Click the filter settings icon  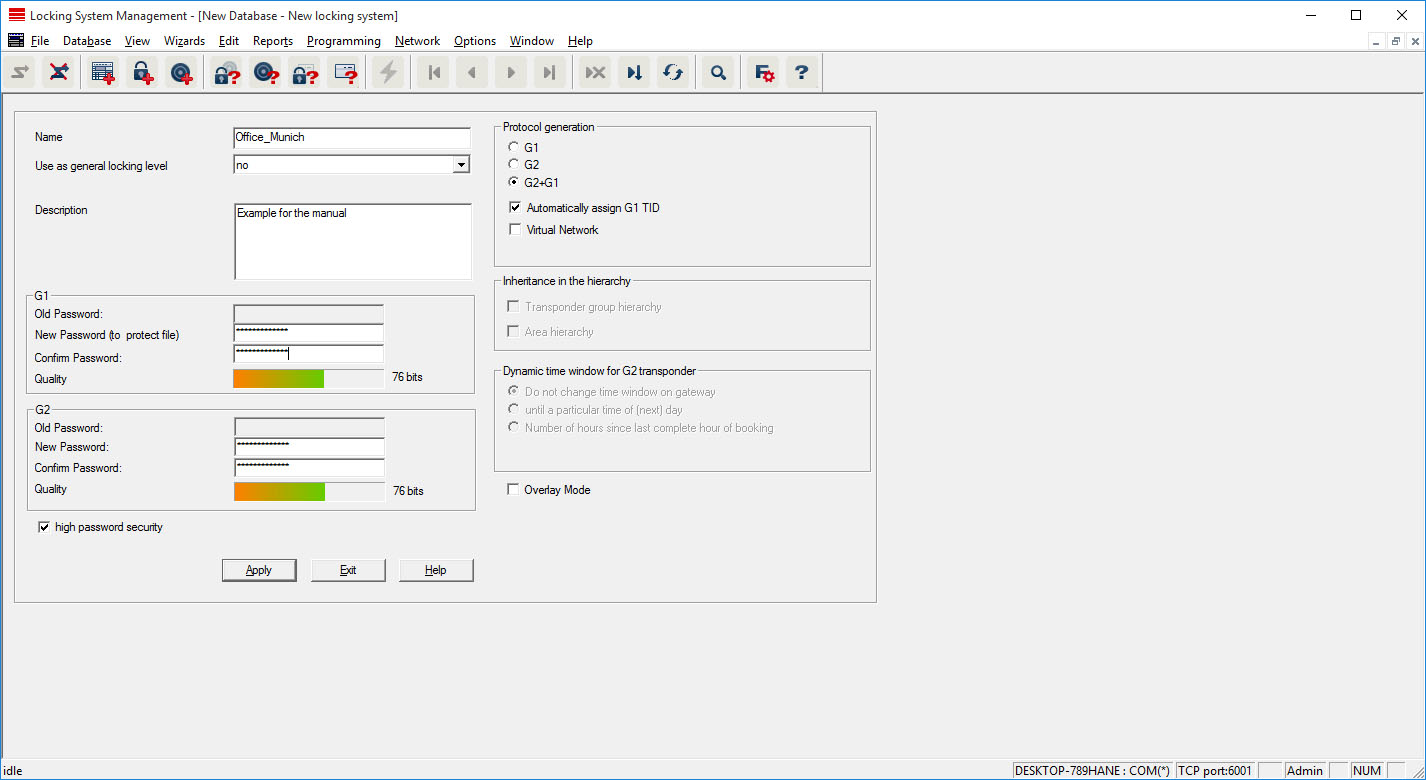pyautogui.click(x=764, y=72)
